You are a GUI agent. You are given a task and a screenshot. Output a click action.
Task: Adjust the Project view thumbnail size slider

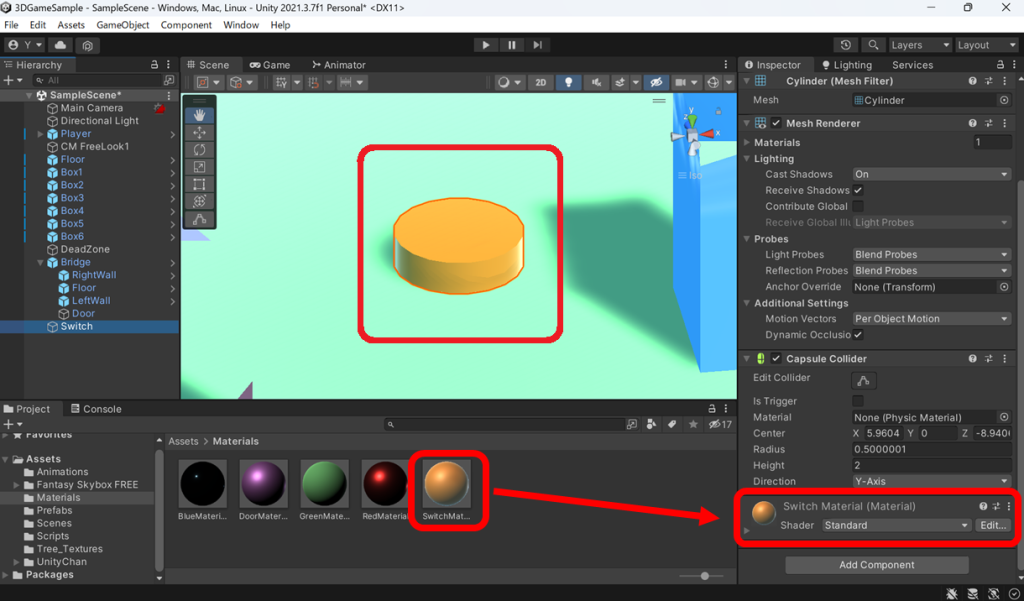(703, 574)
